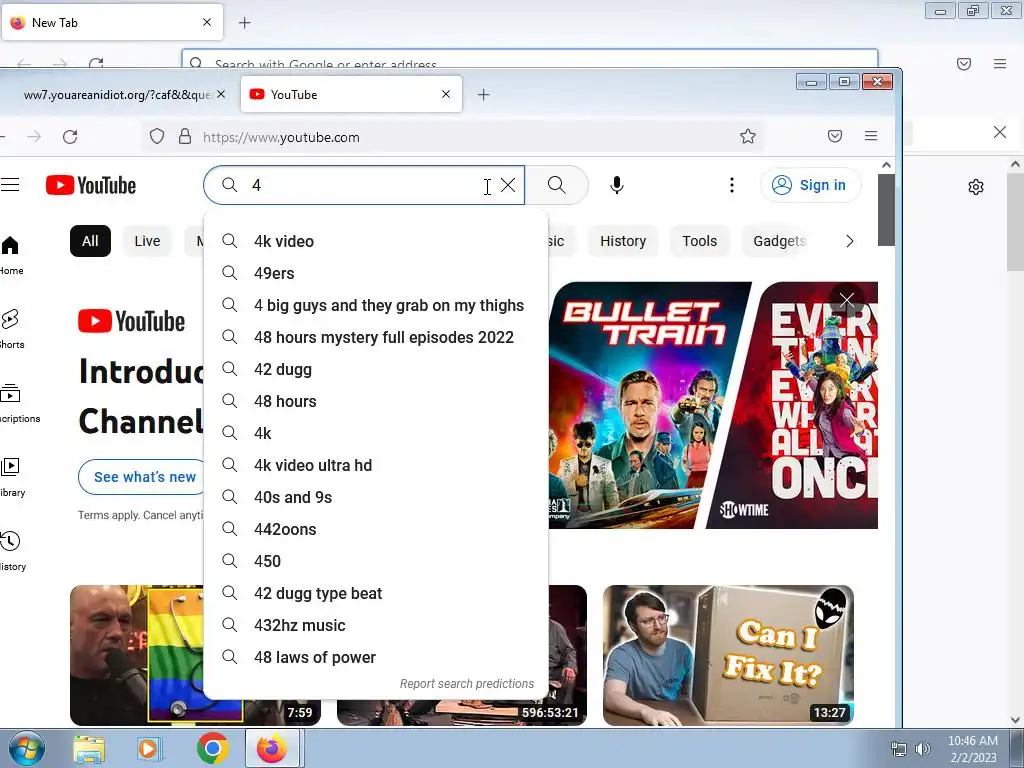
Task: Start voice search with the microphone icon
Action: click(616, 185)
